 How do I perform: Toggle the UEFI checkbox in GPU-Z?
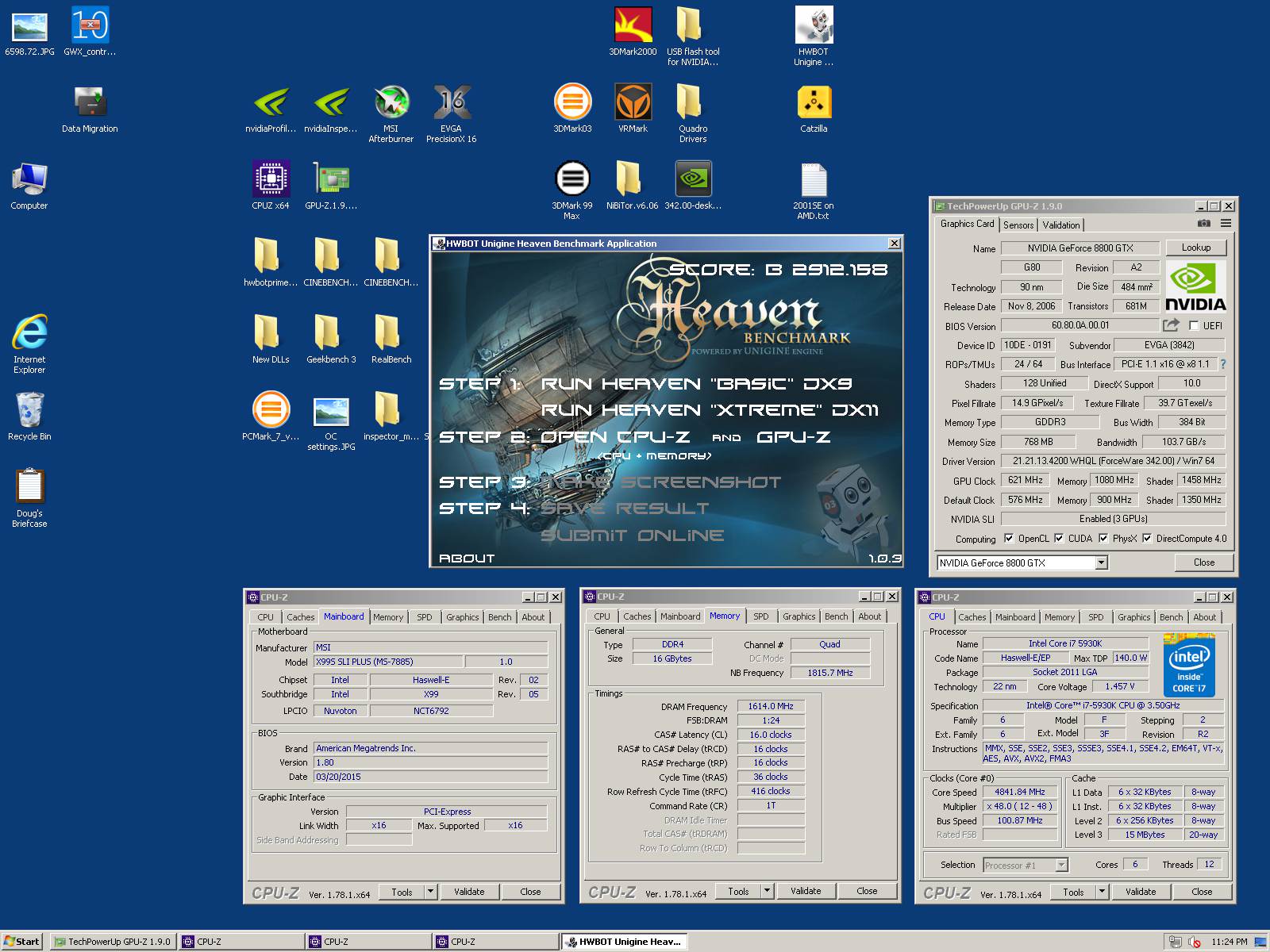tap(1194, 326)
